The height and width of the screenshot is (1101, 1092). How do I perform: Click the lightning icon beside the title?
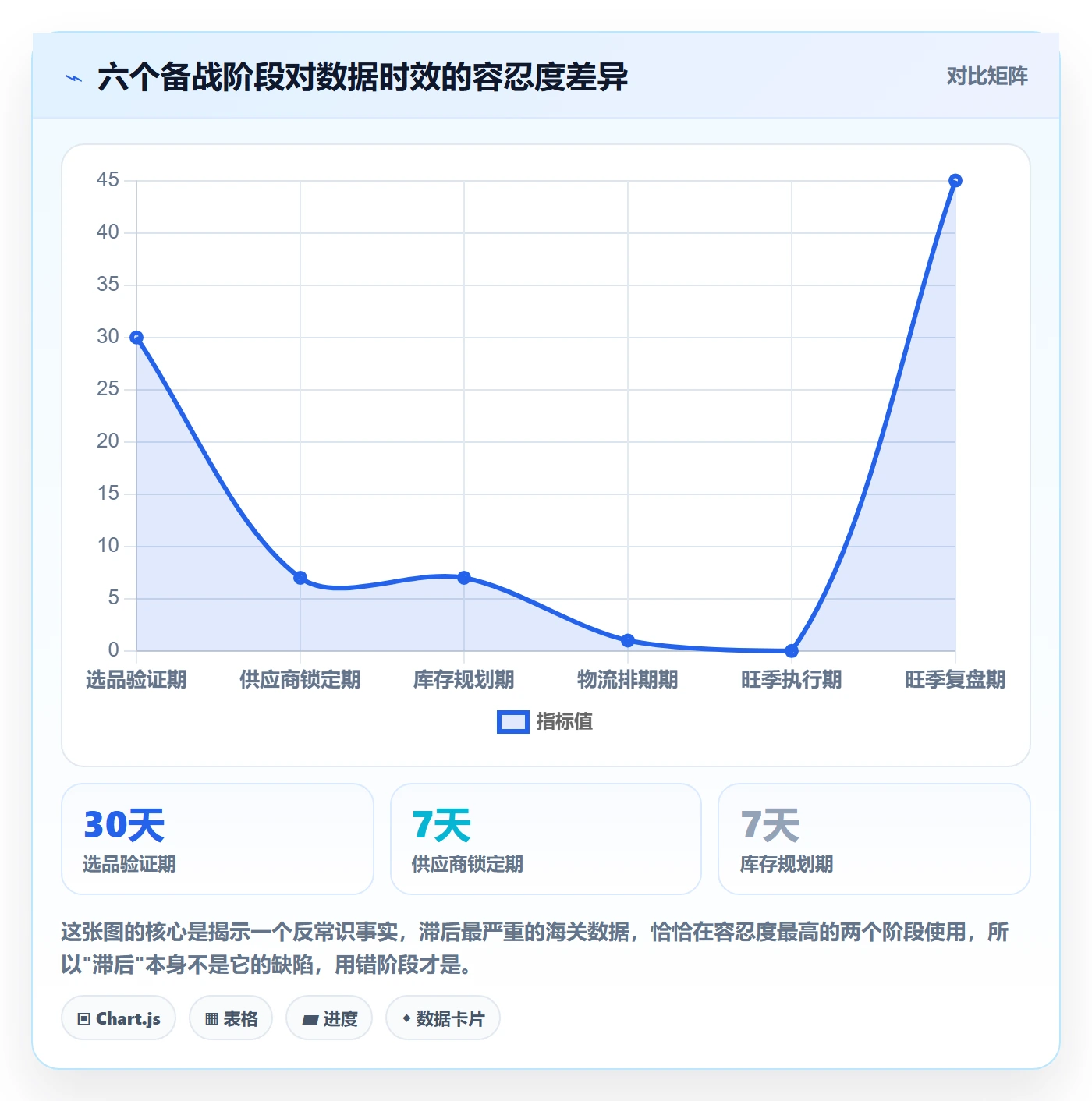[x=74, y=78]
